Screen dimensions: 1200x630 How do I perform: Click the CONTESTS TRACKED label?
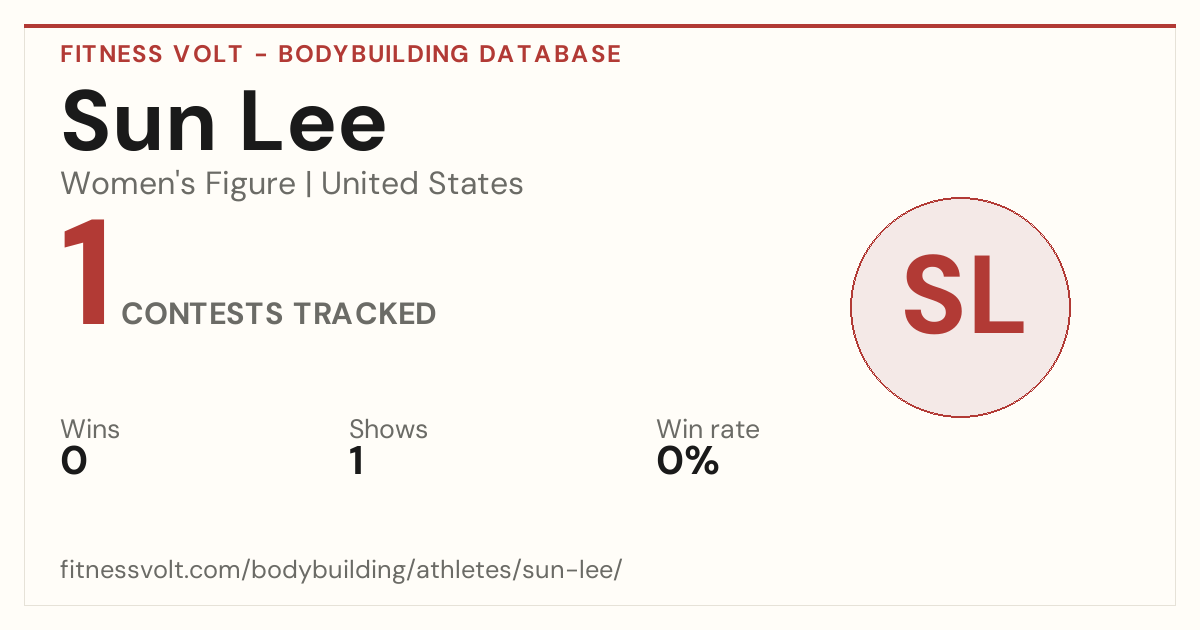pos(279,314)
